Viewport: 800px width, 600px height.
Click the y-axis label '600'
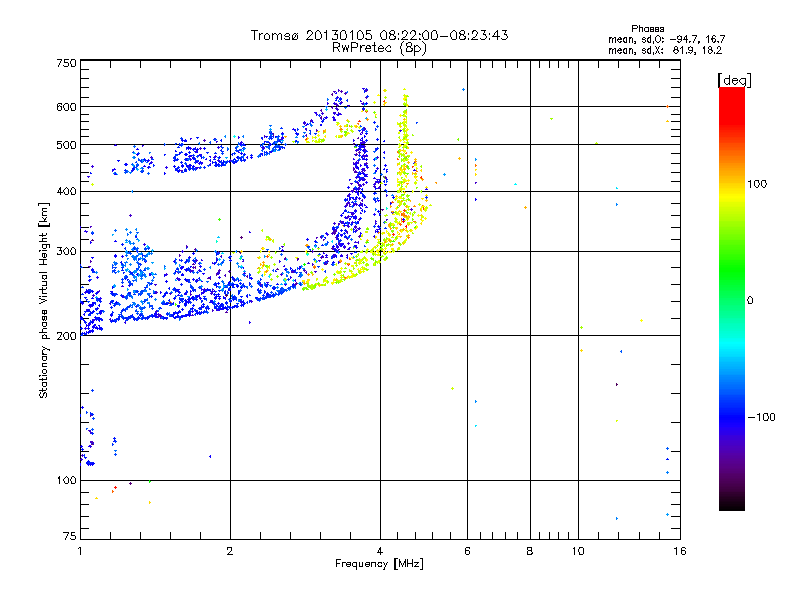[66, 107]
